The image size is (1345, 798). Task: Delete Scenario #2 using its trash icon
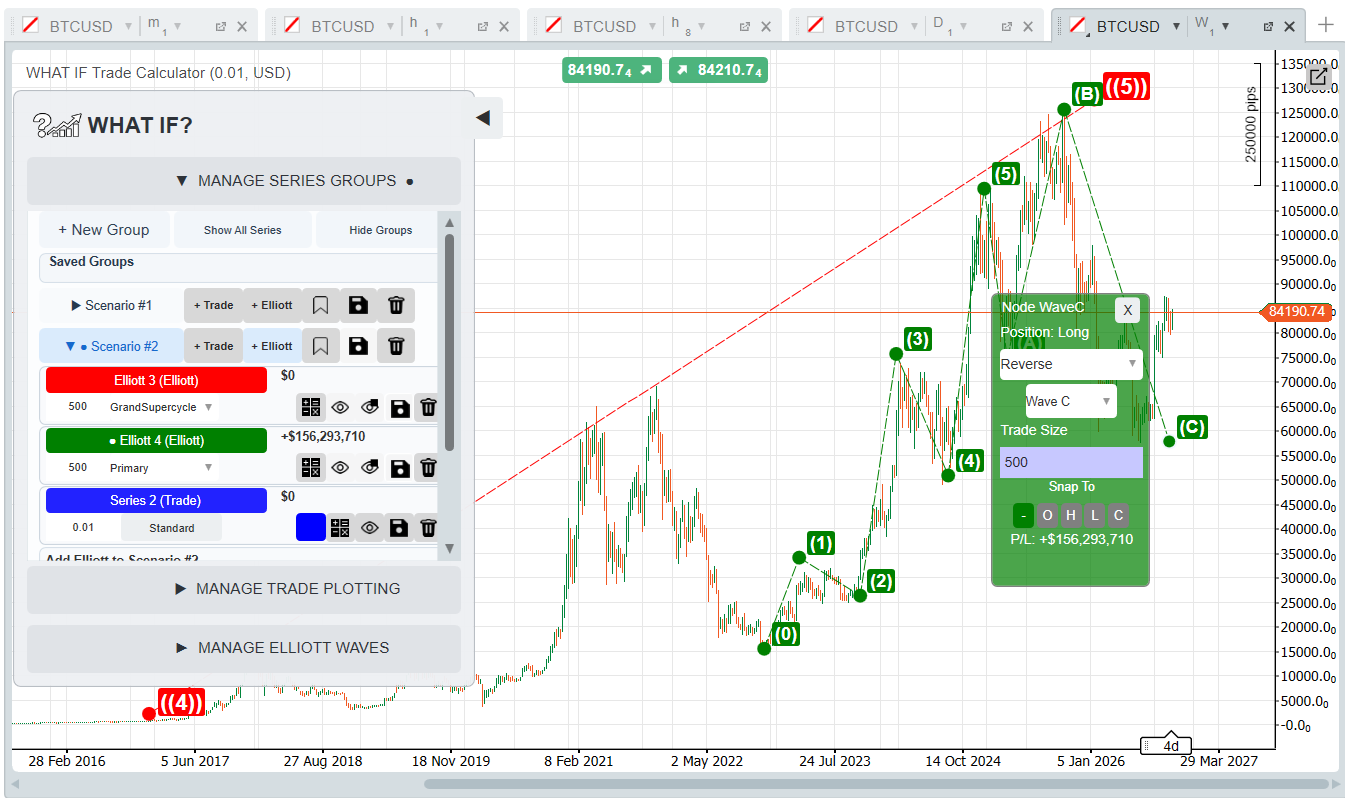point(396,346)
